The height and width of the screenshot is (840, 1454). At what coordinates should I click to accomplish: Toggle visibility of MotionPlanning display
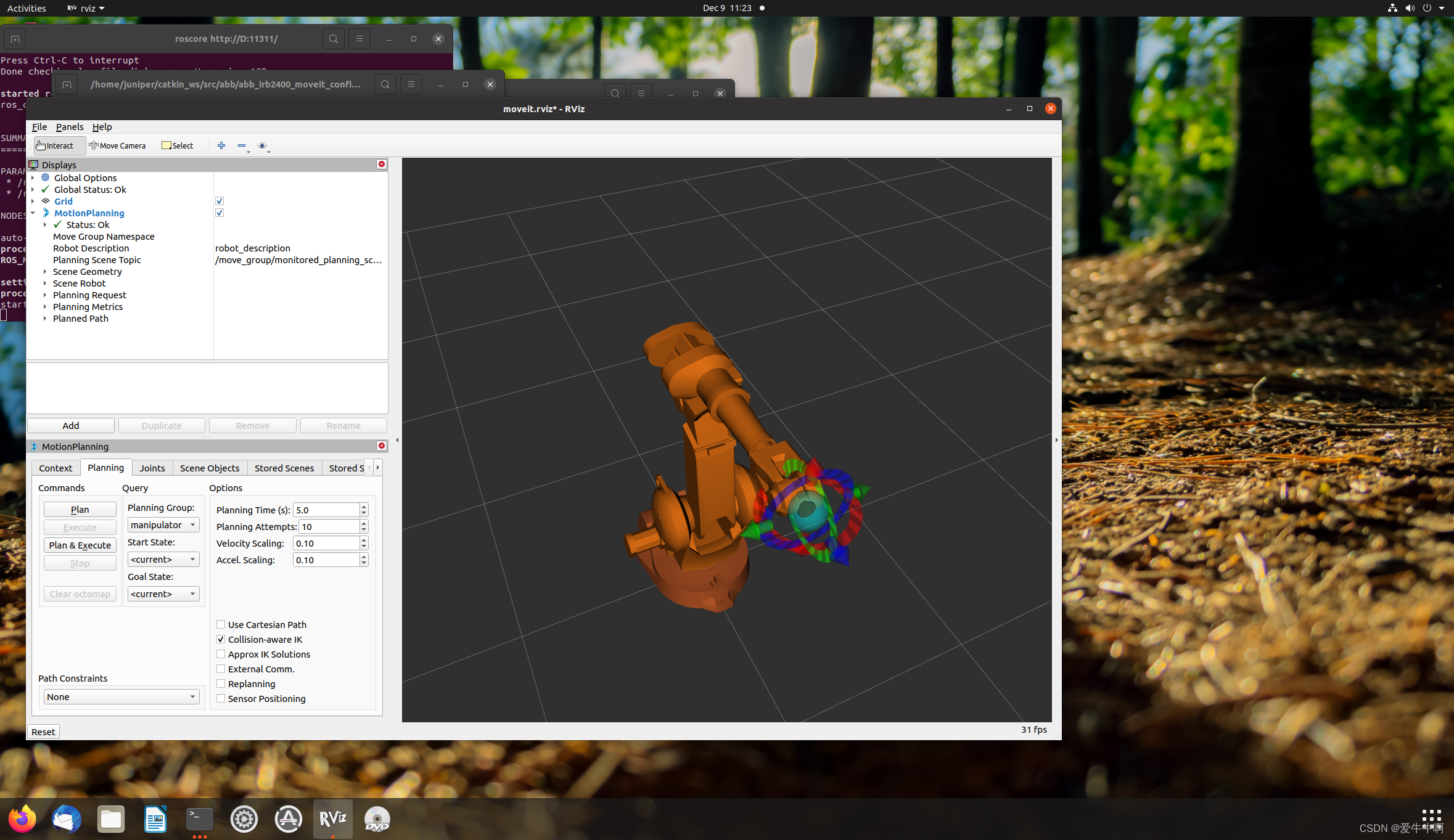219,213
